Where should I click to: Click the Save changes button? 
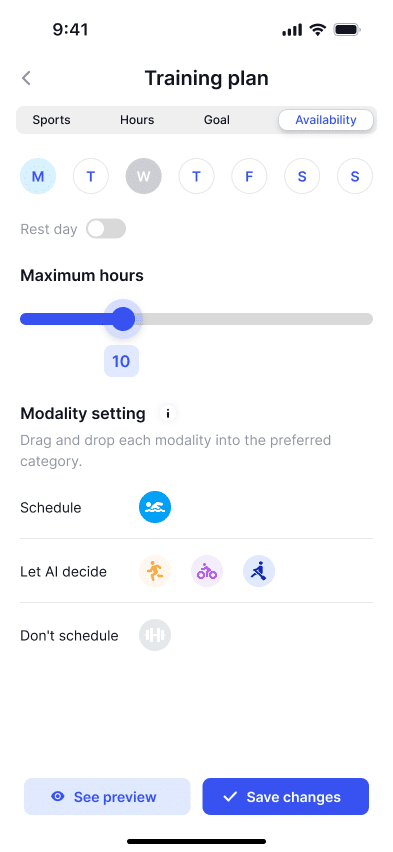pyautogui.click(x=286, y=797)
